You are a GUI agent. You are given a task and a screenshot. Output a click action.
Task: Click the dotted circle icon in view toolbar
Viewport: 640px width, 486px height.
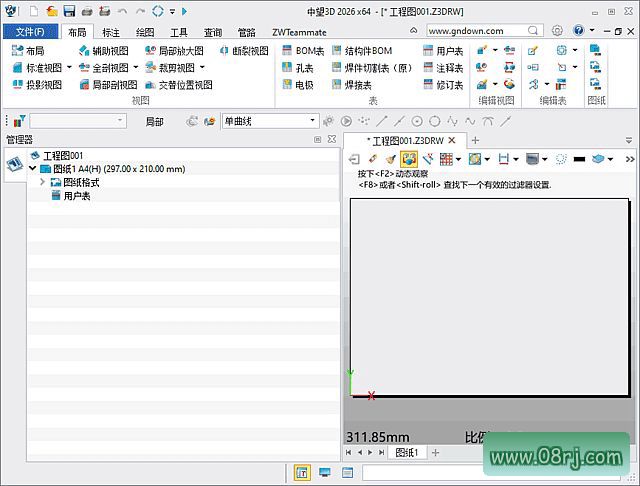(x=561, y=159)
